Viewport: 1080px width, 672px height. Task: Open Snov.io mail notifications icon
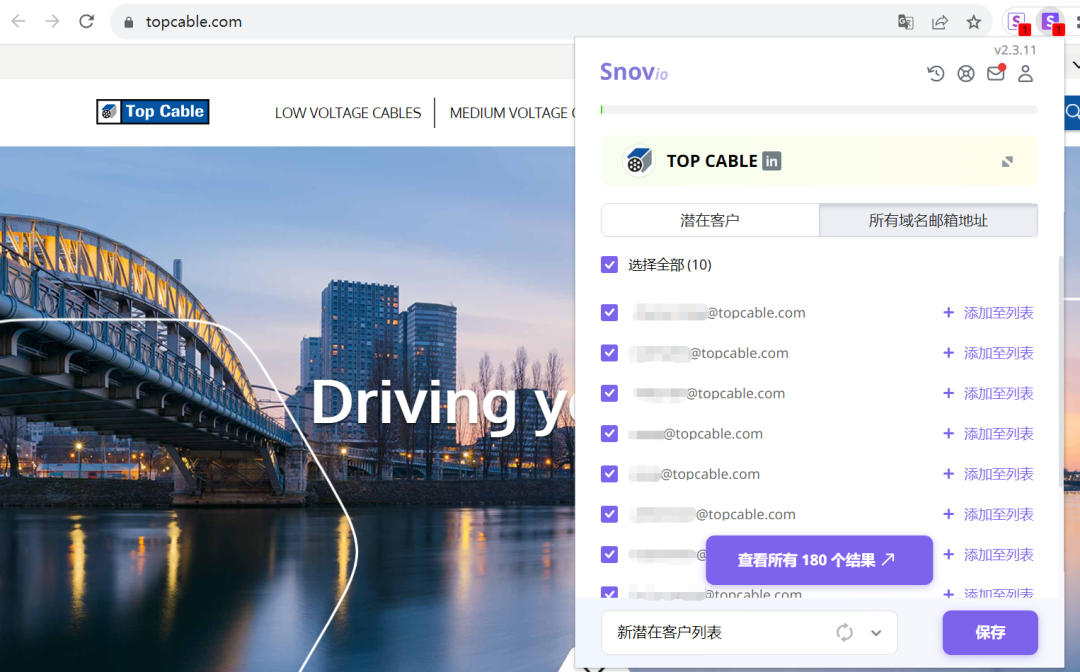coord(996,72)
